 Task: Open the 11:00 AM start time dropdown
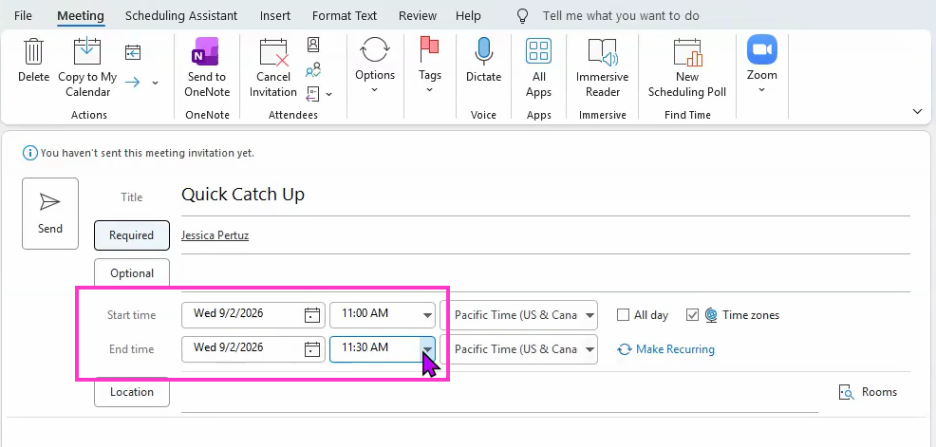point(428,316)
